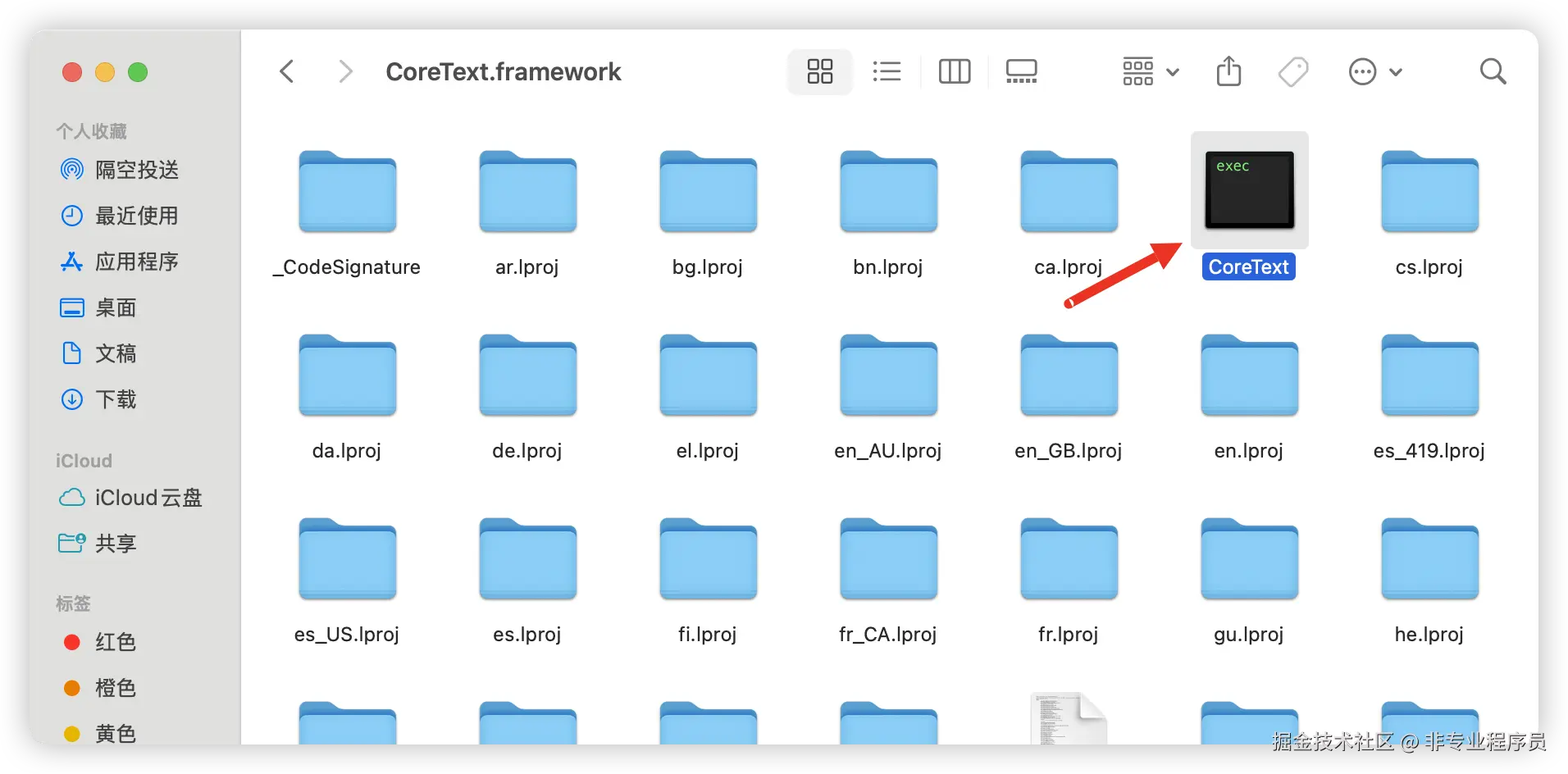The width and height of the screenshot is (1568, 774).
Task: Select the bn.lproj folder
Action: 888,192
